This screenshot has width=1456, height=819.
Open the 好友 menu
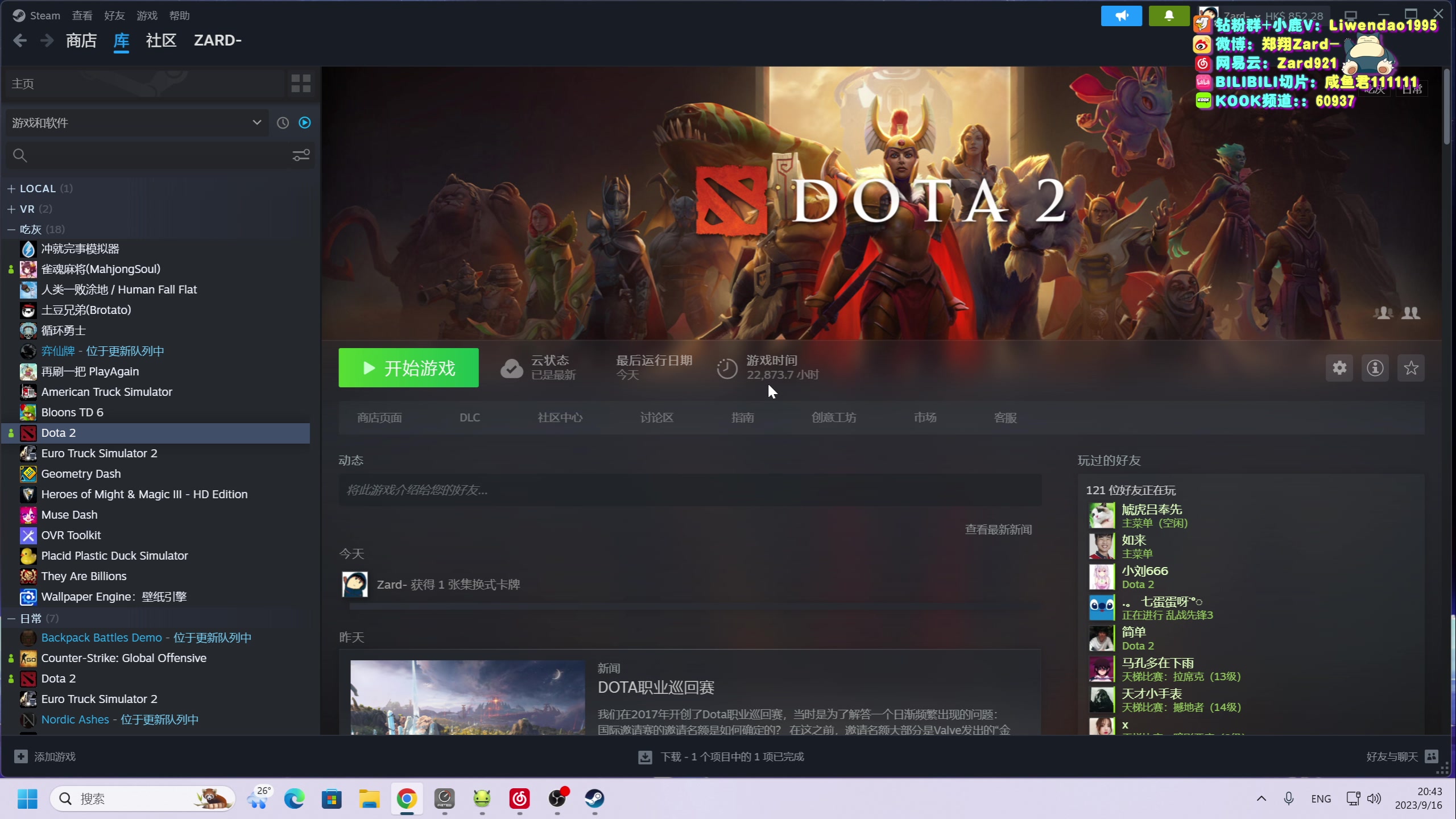(114, 16)
